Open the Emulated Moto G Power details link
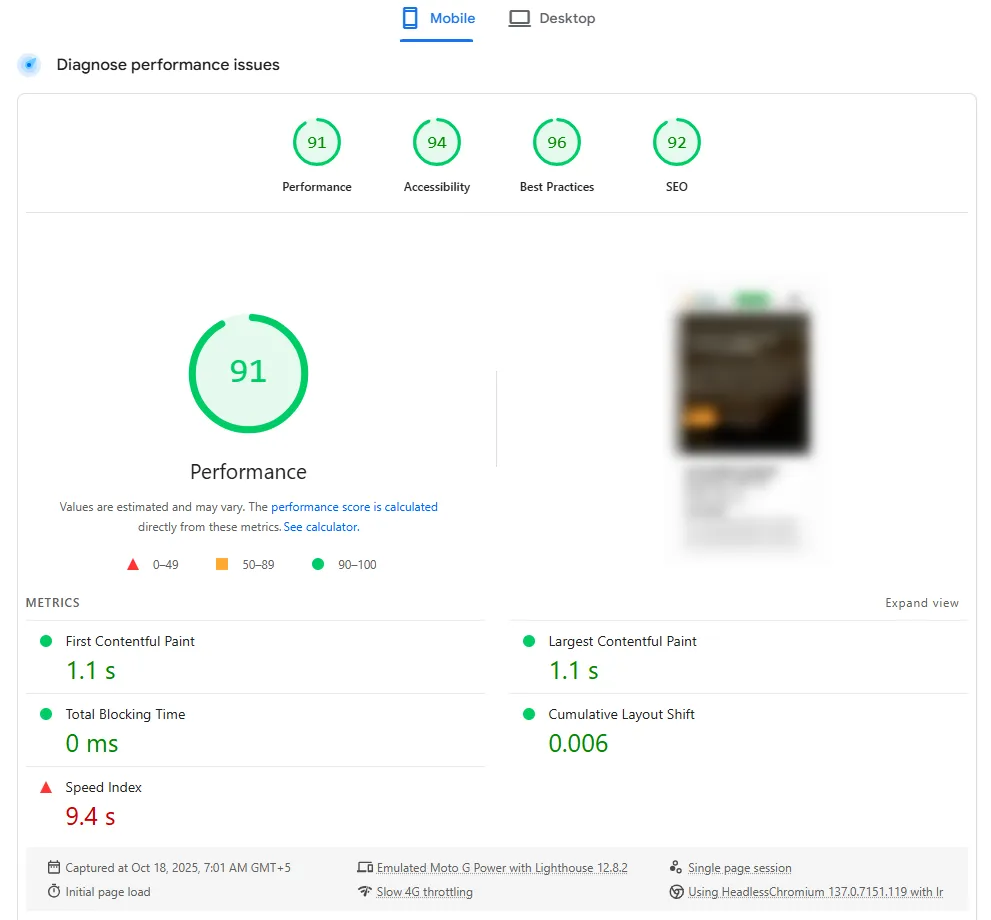Image resolution: width=991 pixels, height=920 pixels. [502, 867]
